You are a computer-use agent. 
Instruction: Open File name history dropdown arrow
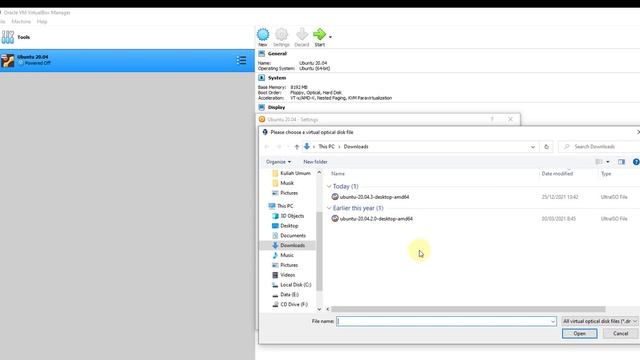click(x=553, y=322)
